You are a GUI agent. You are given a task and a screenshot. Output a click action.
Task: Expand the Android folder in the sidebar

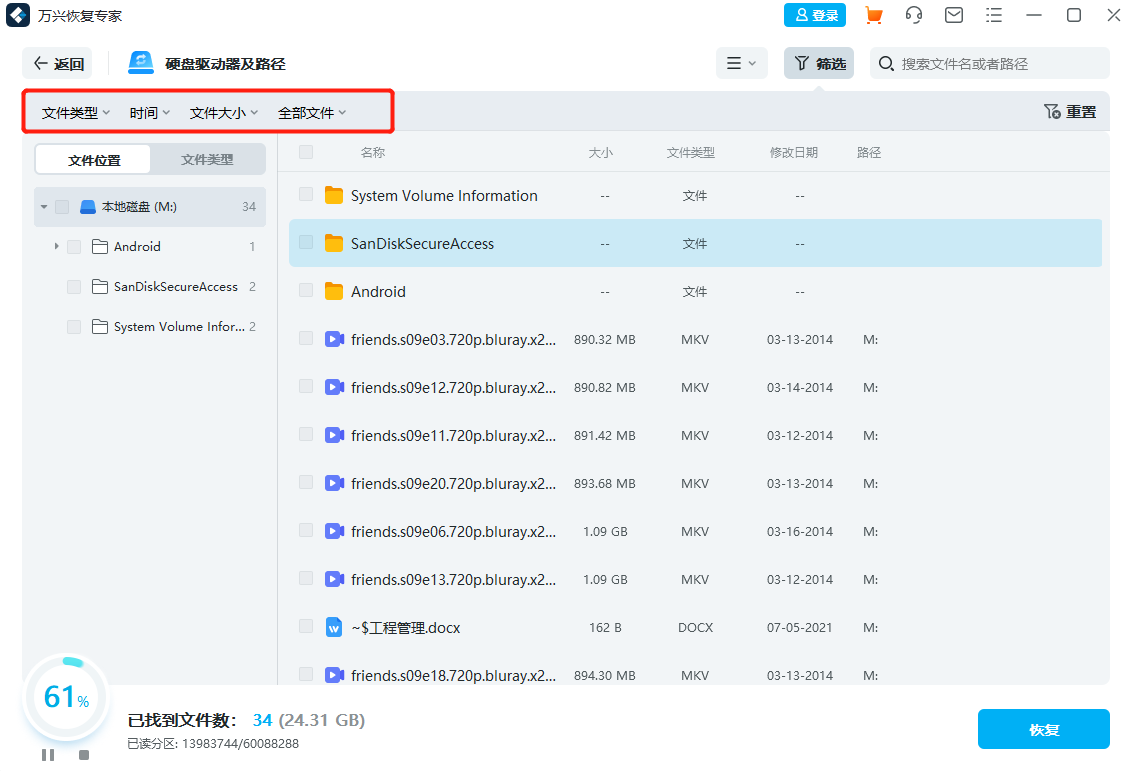tap(57, 246)
